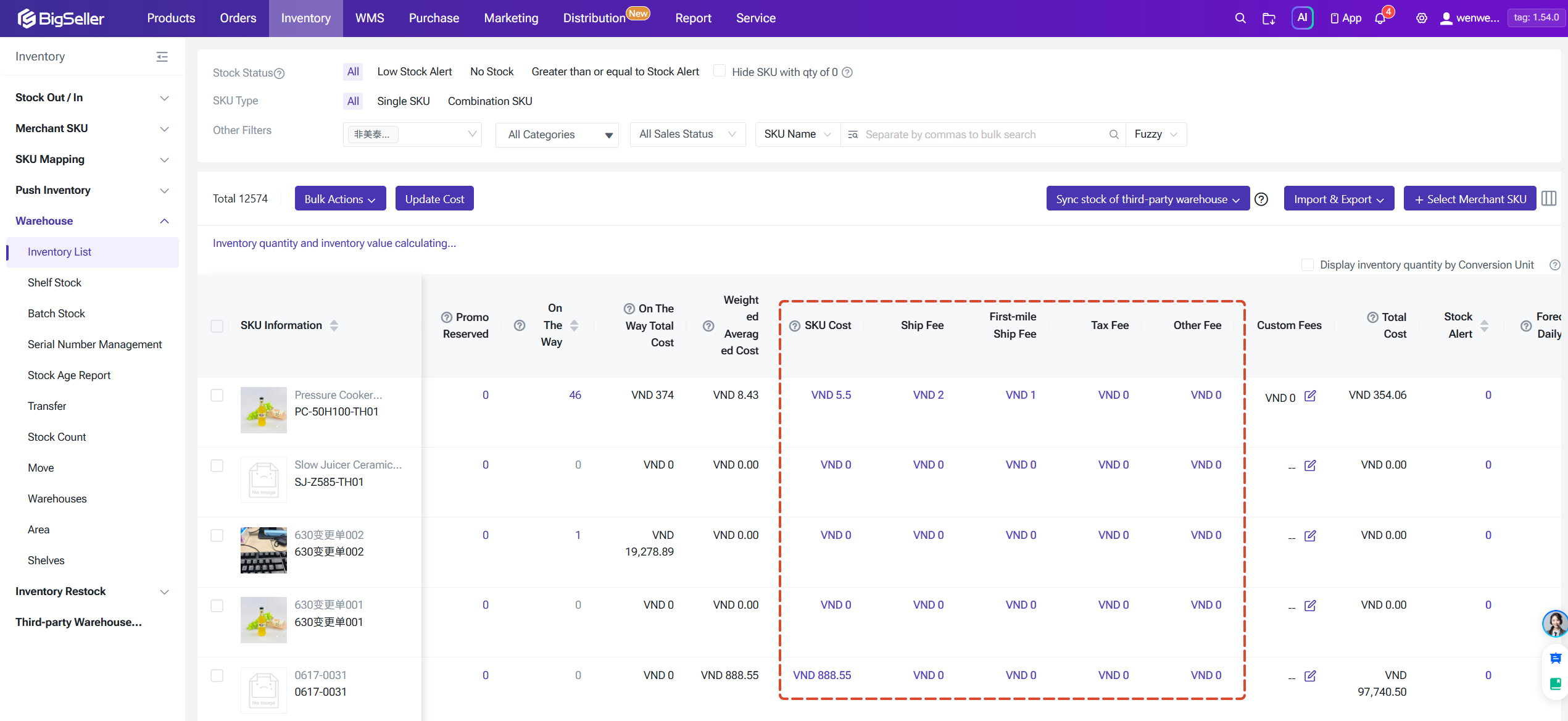
Task: Open the notifications bell icon
Action: (x=1380, y=19)
